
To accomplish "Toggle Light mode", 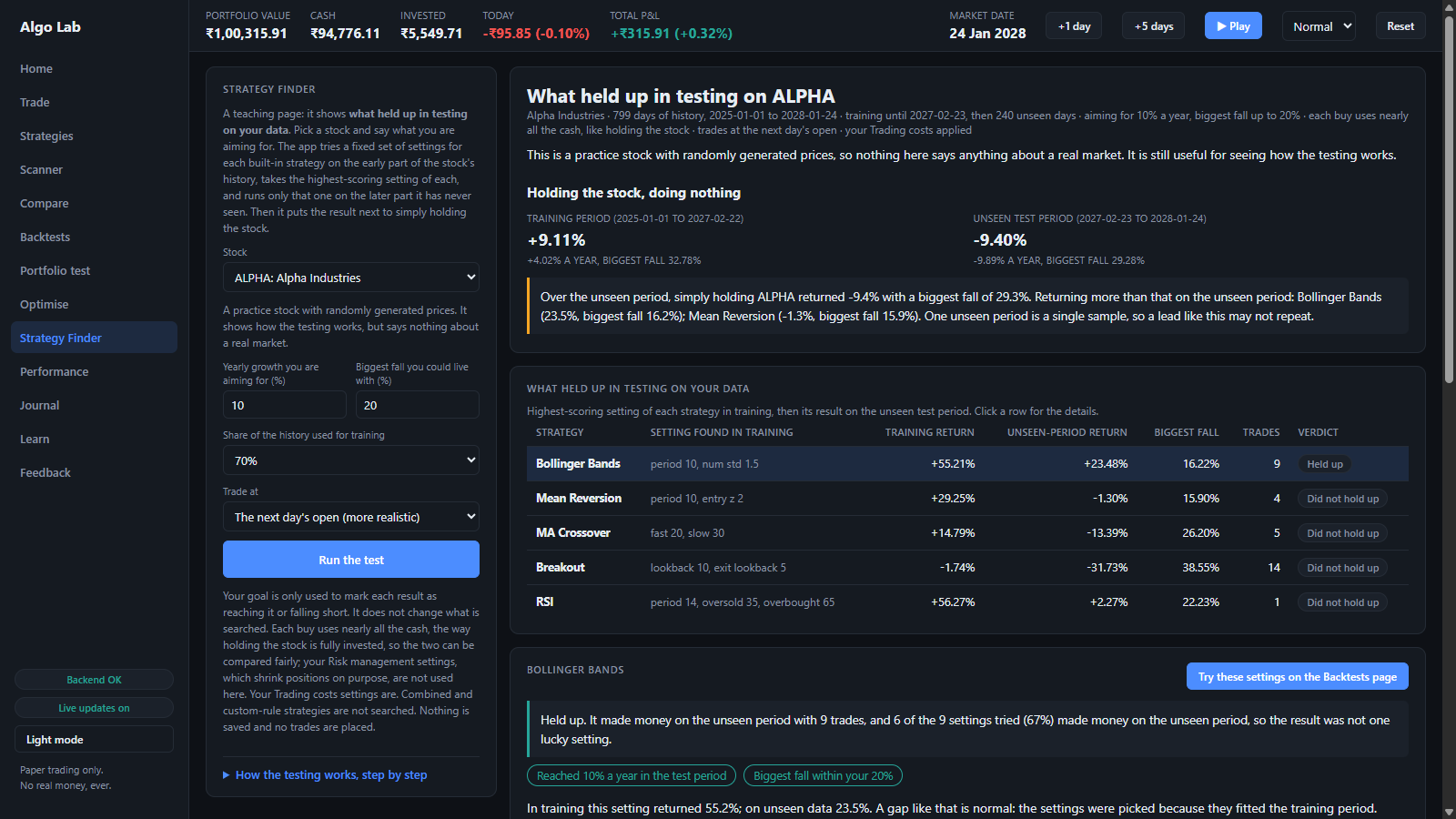I will coord(94,739).
